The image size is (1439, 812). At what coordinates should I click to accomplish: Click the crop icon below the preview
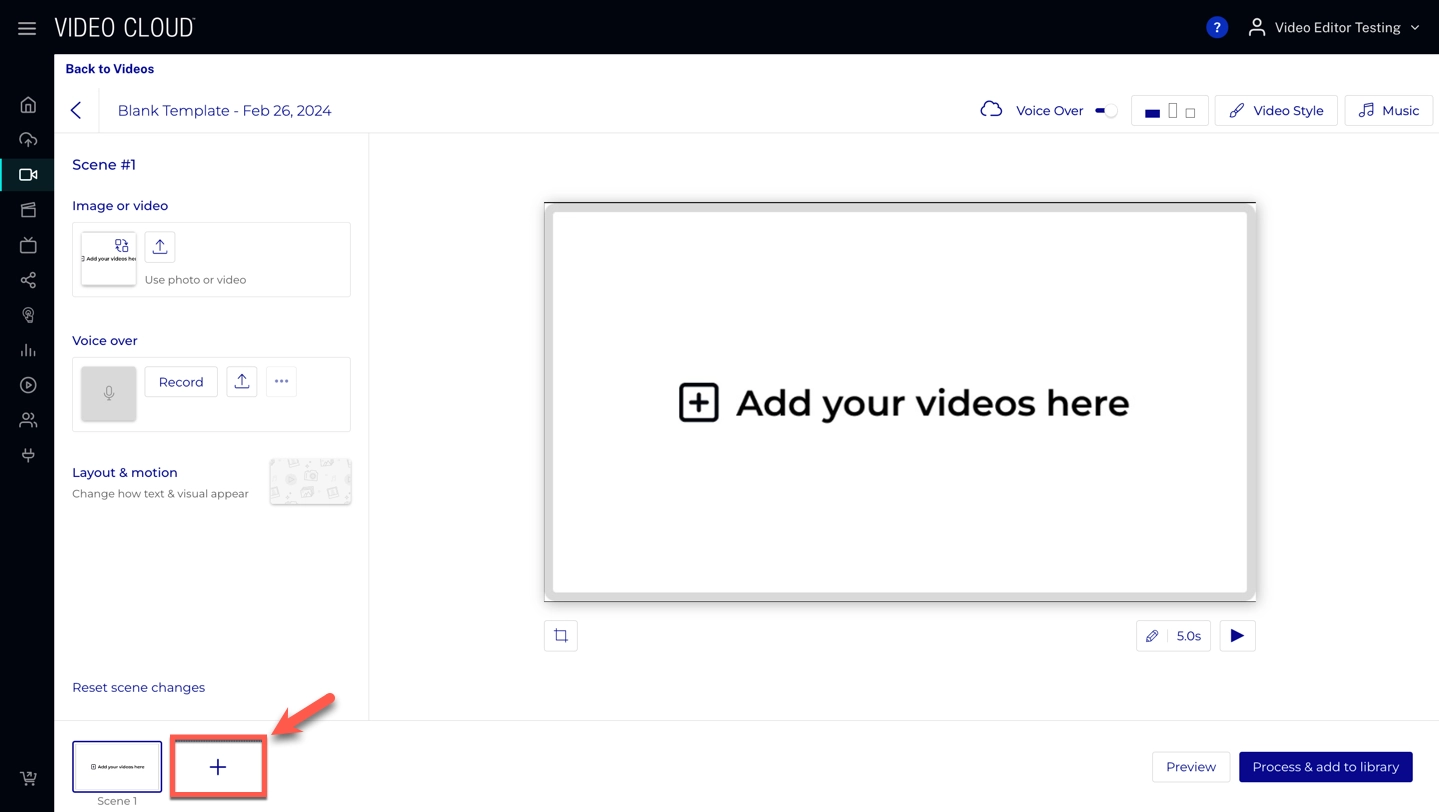tap(561, 636)
